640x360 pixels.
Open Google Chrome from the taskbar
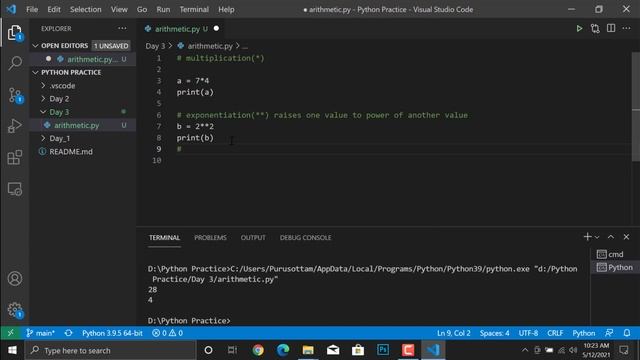pyautogui.click(x=258, y=350)
